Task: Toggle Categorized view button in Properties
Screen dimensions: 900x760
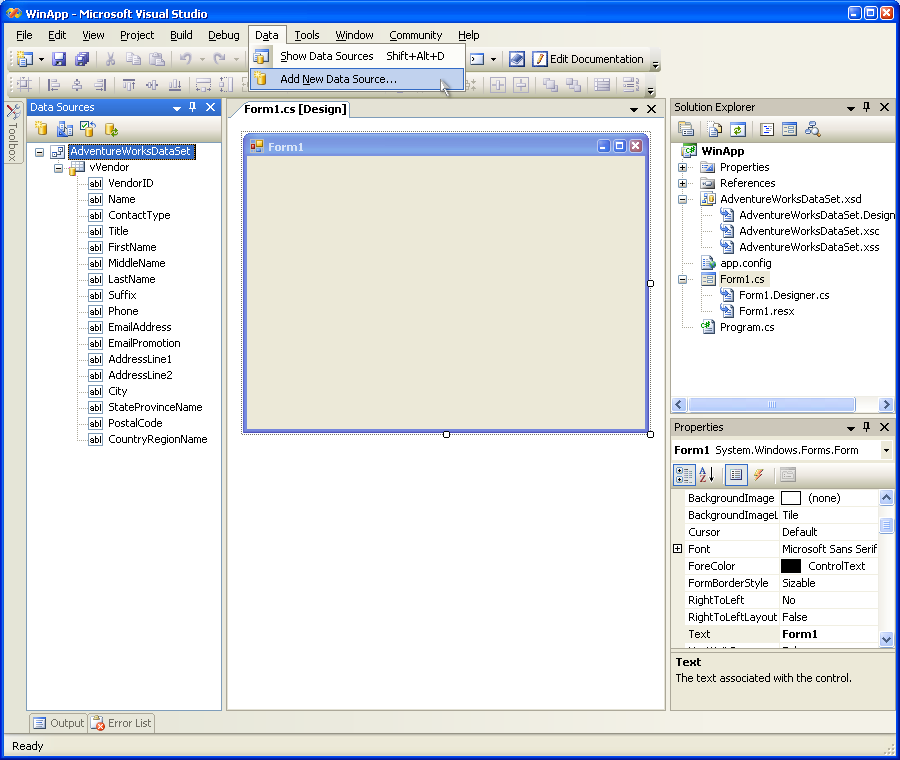Action: [684, 475]
